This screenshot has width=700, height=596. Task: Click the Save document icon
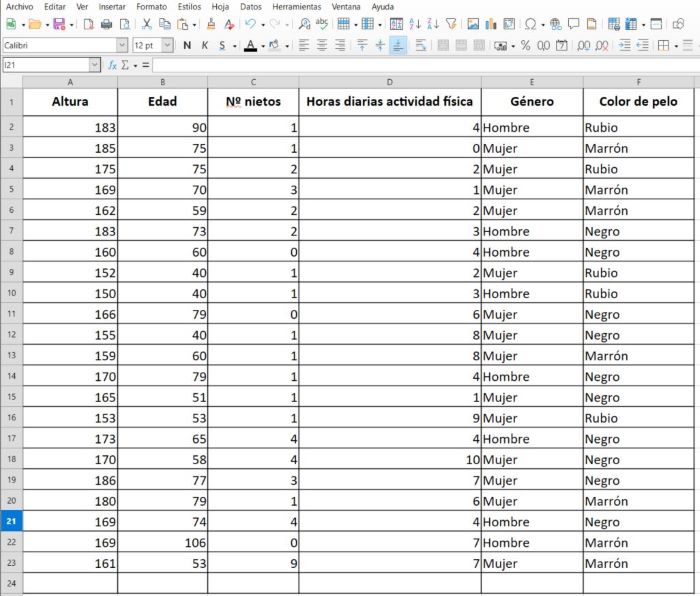point(59,24)
